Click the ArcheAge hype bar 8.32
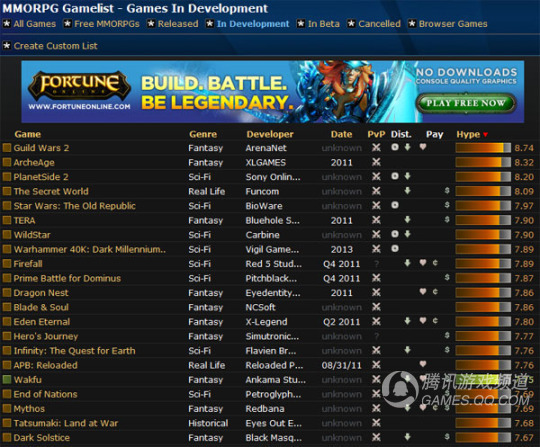540x447 pixels. [x=483, y=163]
